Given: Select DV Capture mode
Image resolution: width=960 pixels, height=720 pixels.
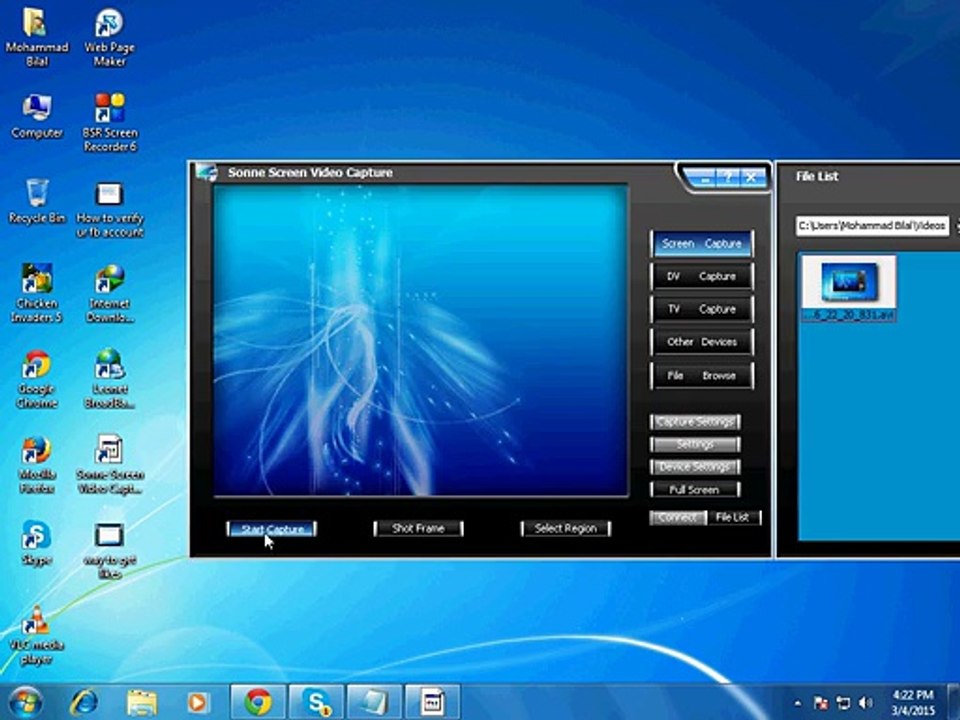Looking at the screenshot, I should click(702, 276).
